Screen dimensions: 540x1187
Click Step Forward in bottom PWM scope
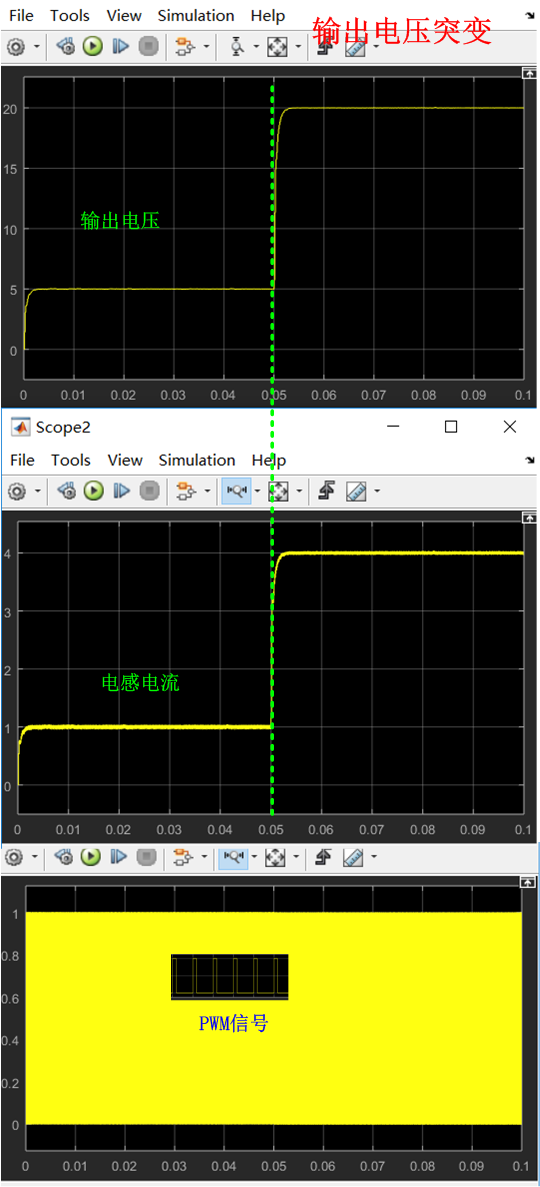tap(120, 858)
